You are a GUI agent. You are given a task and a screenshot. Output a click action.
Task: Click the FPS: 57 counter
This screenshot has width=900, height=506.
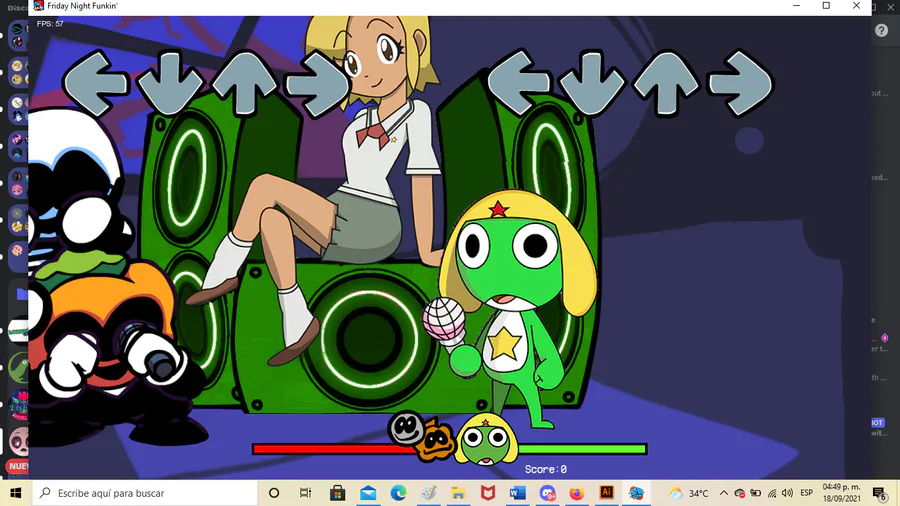click(50, 24)
